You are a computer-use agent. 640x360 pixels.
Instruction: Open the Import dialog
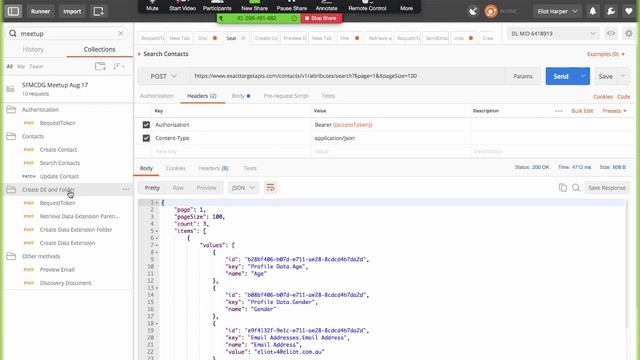[72, 11]
